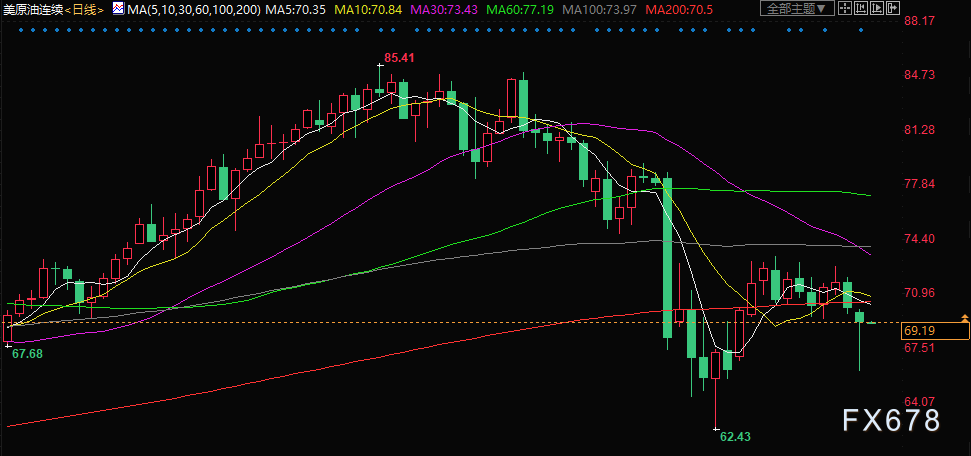The image size is (971, 456).
Task: Open the 全部主题 dropdown
Action: coord(797,8)
